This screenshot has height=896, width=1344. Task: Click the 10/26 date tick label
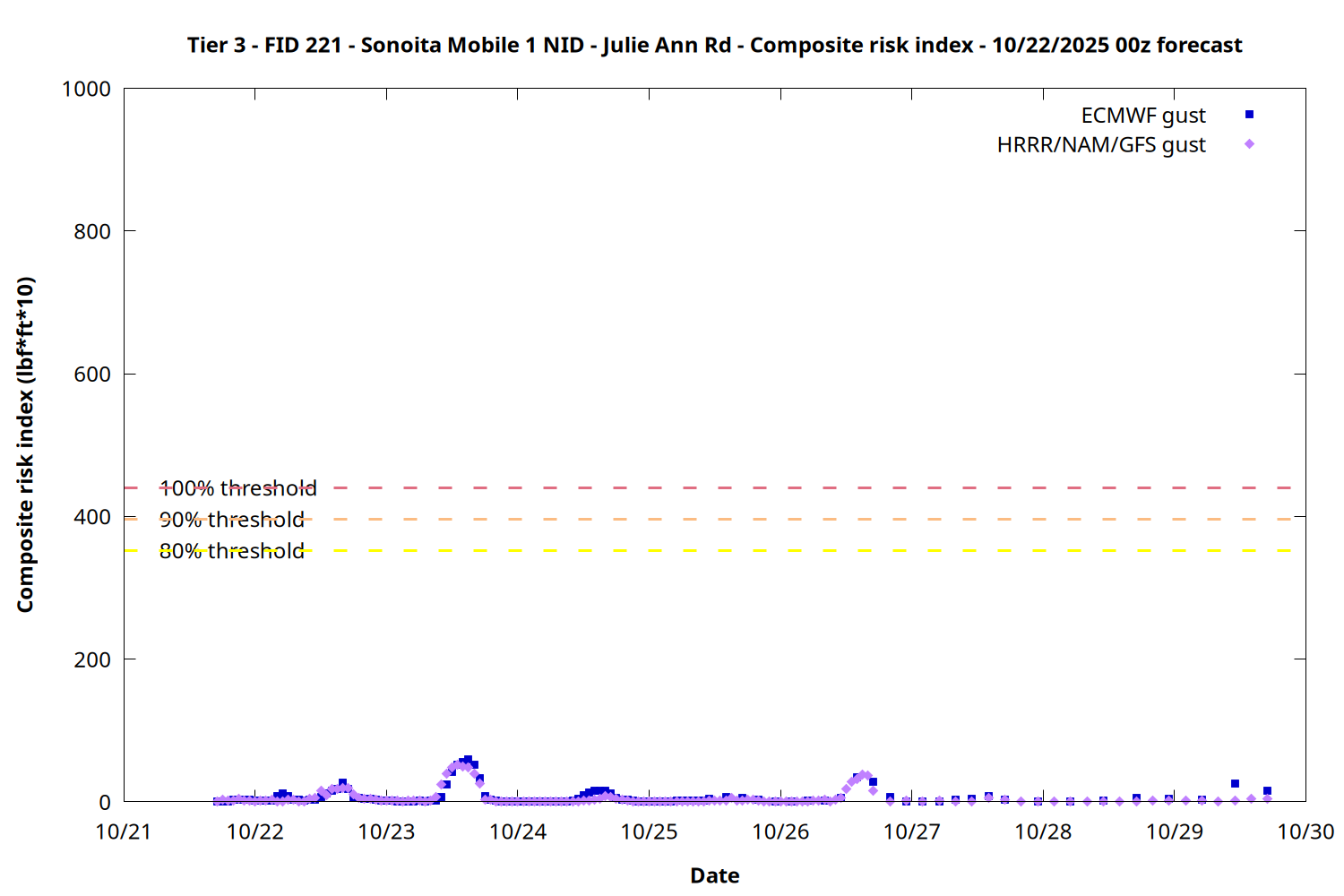(x=780, y=831)
